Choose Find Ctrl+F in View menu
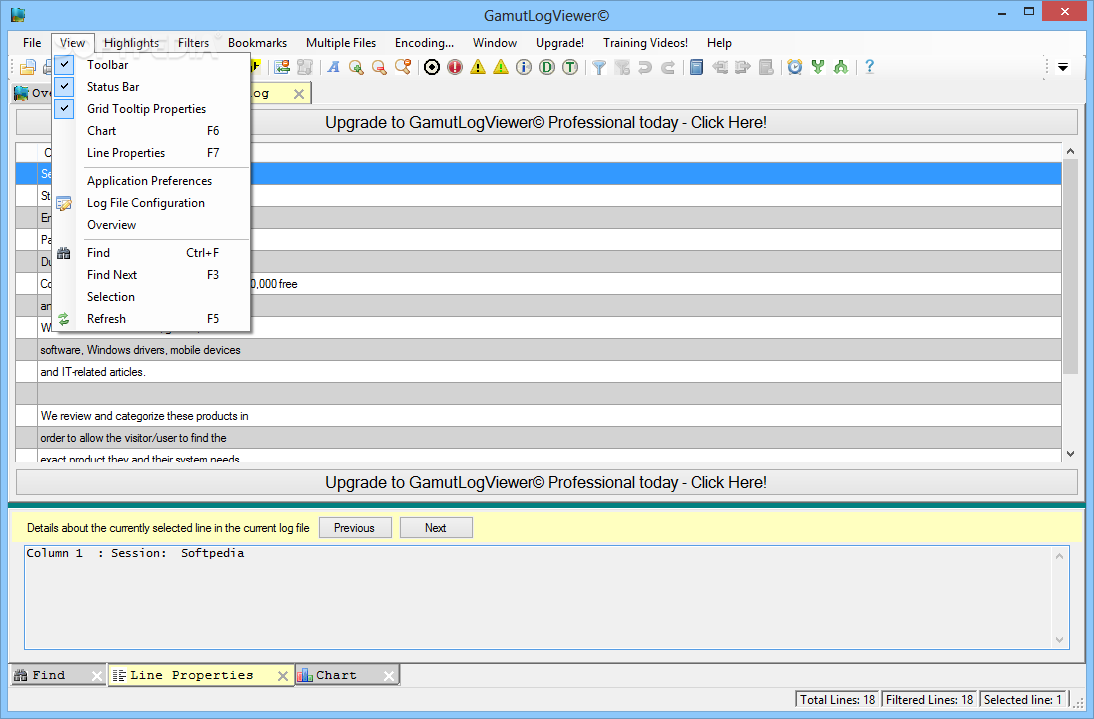1094x719 pixels. click(x=151, y=252)
